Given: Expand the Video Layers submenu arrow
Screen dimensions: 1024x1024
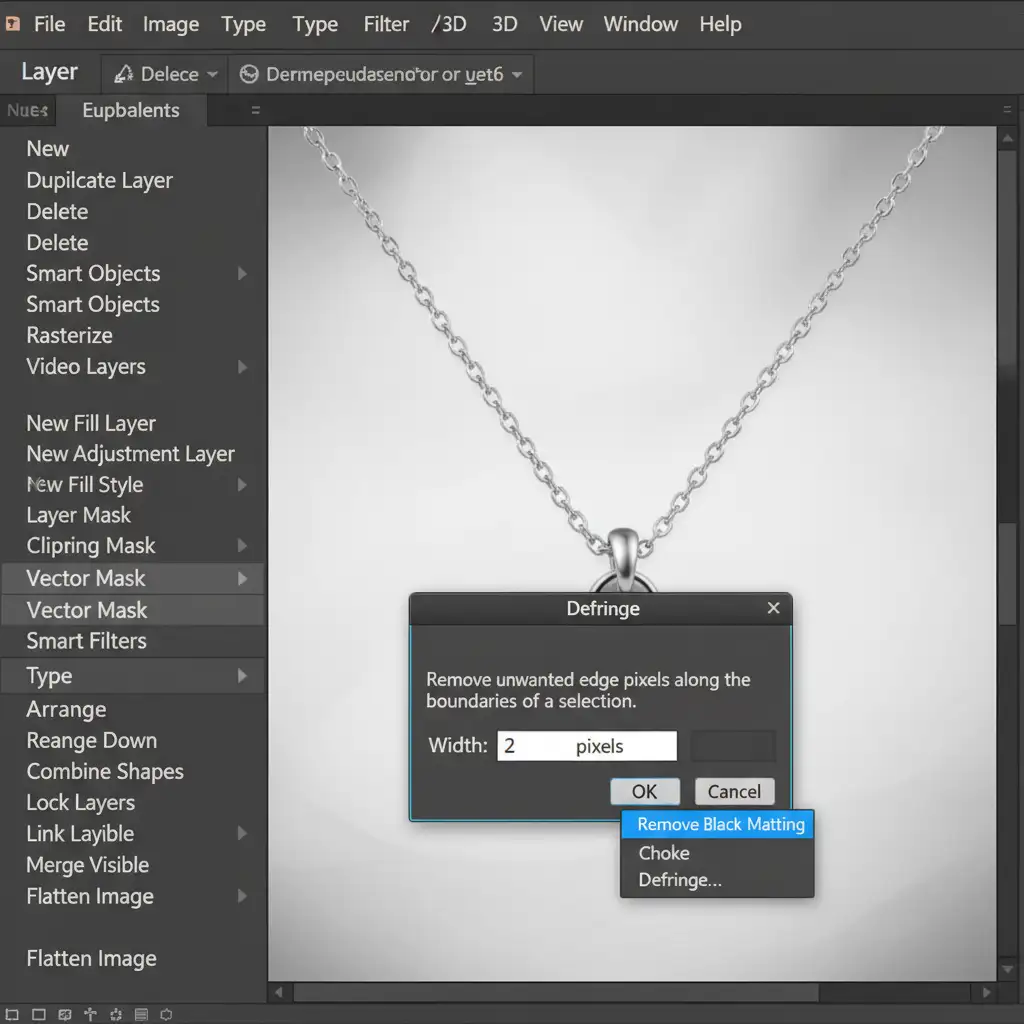Looking at the screenshot, I should tap(242, 367).
